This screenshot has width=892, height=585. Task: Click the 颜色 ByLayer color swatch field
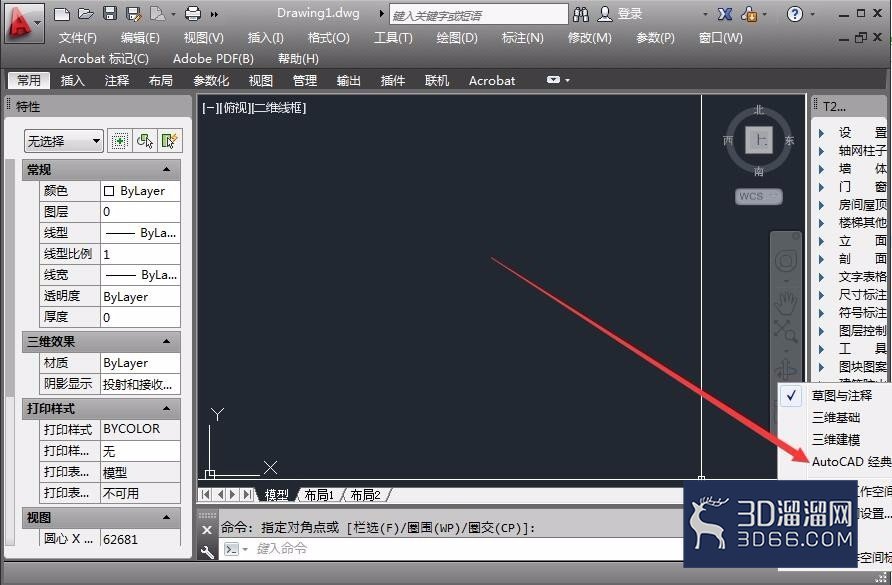click(x=141, y=191)
